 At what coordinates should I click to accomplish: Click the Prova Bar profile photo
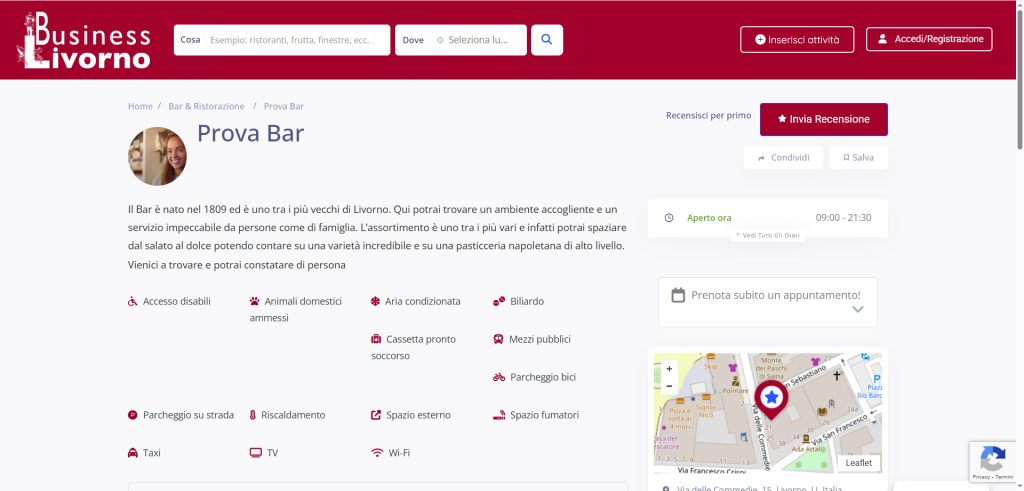coord(157,156)
